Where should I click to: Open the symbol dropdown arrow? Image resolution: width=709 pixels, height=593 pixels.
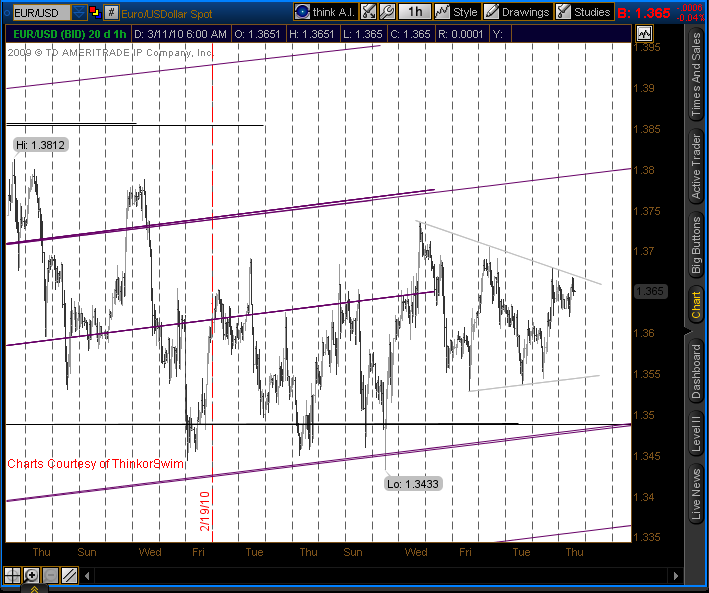point(79,13)
